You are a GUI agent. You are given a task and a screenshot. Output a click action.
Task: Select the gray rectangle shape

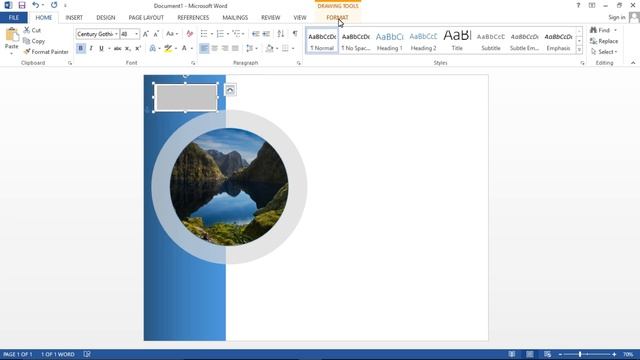pos(186,98)
